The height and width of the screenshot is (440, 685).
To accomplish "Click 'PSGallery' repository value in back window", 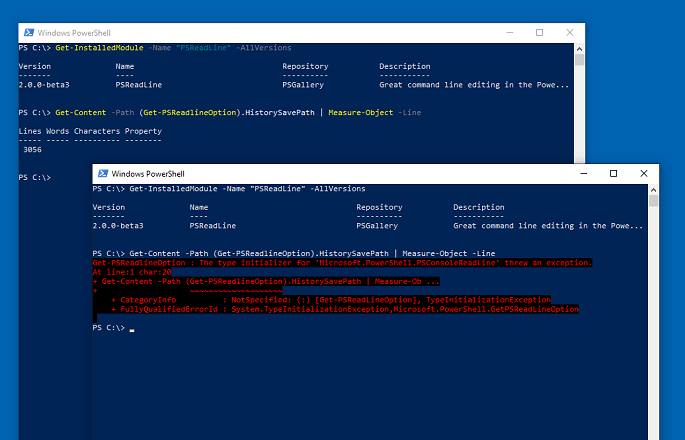I will pyautogui.click(x=303, y=85).
